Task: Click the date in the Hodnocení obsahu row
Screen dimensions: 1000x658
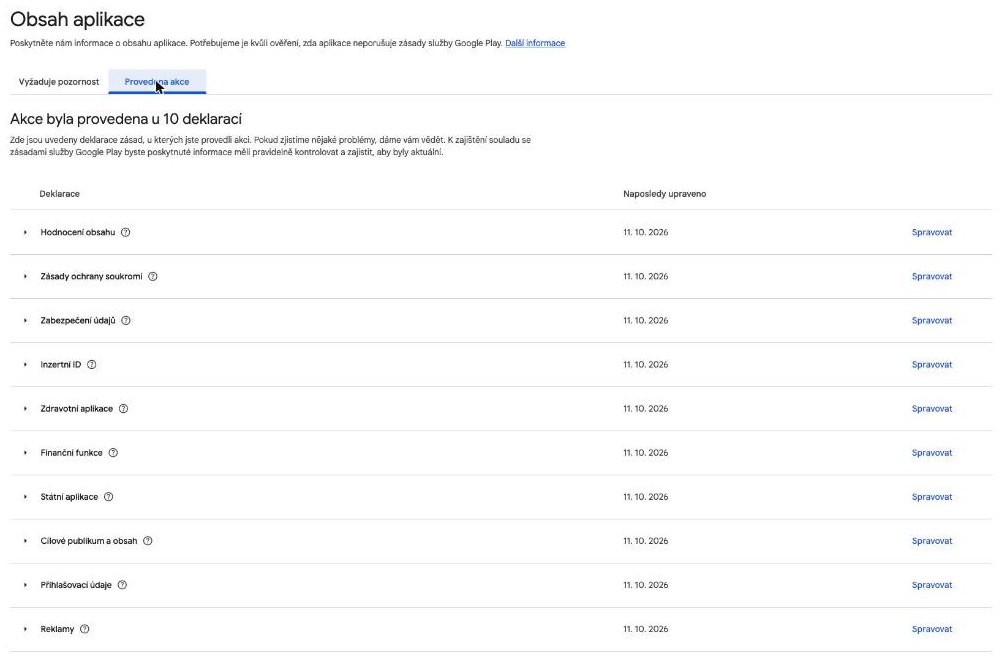Action: 645,232
